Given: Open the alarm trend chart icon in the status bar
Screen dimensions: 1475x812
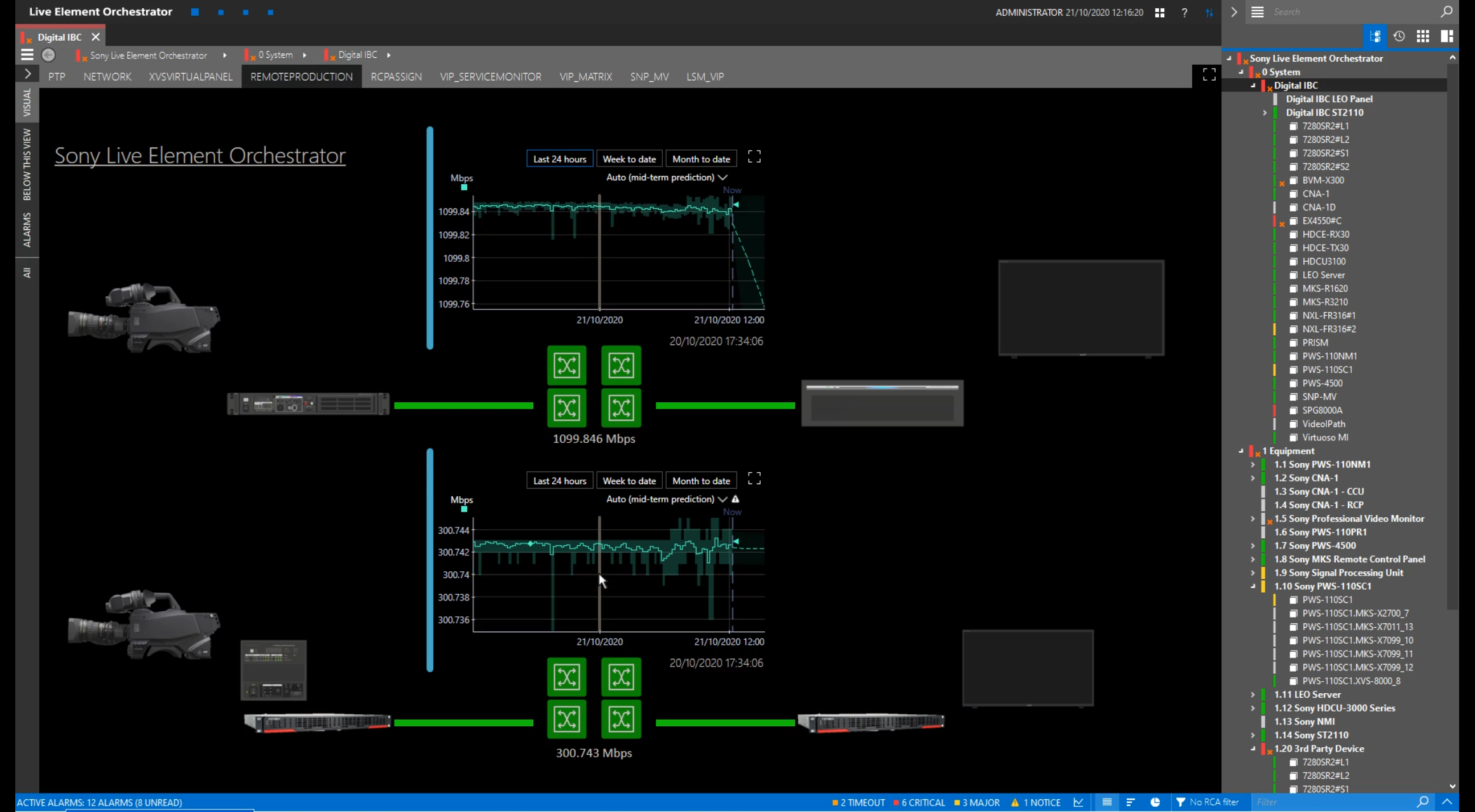Looking at the screenshot, I should point(1078,802).
